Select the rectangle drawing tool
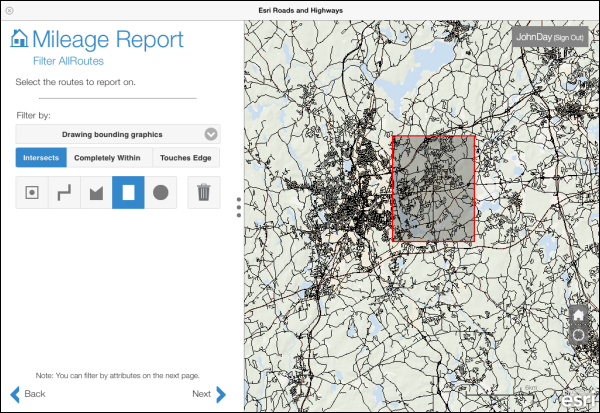Image resolution: width=600 pixels, height=413 pixels. coord(128,192)
